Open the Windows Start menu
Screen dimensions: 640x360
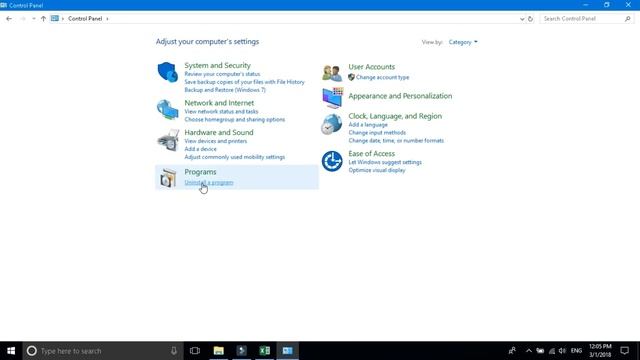tap(11, 351)
